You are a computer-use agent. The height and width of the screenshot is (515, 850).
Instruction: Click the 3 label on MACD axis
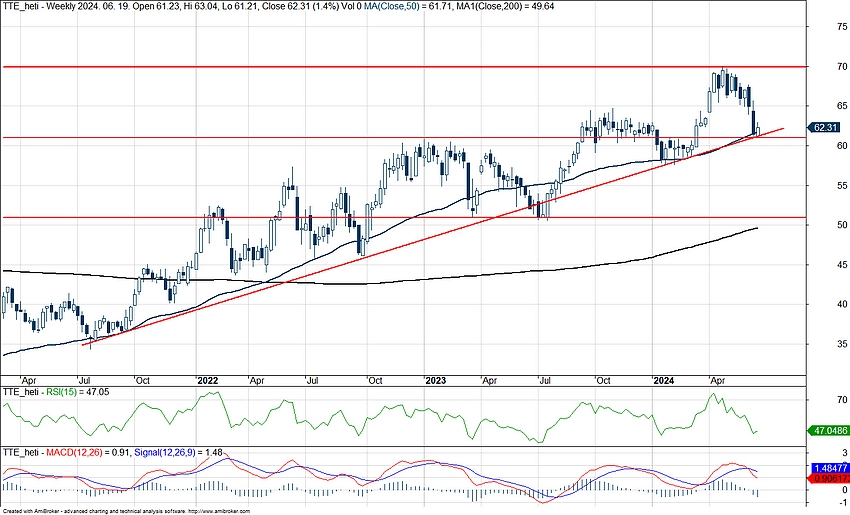[845, 453]
